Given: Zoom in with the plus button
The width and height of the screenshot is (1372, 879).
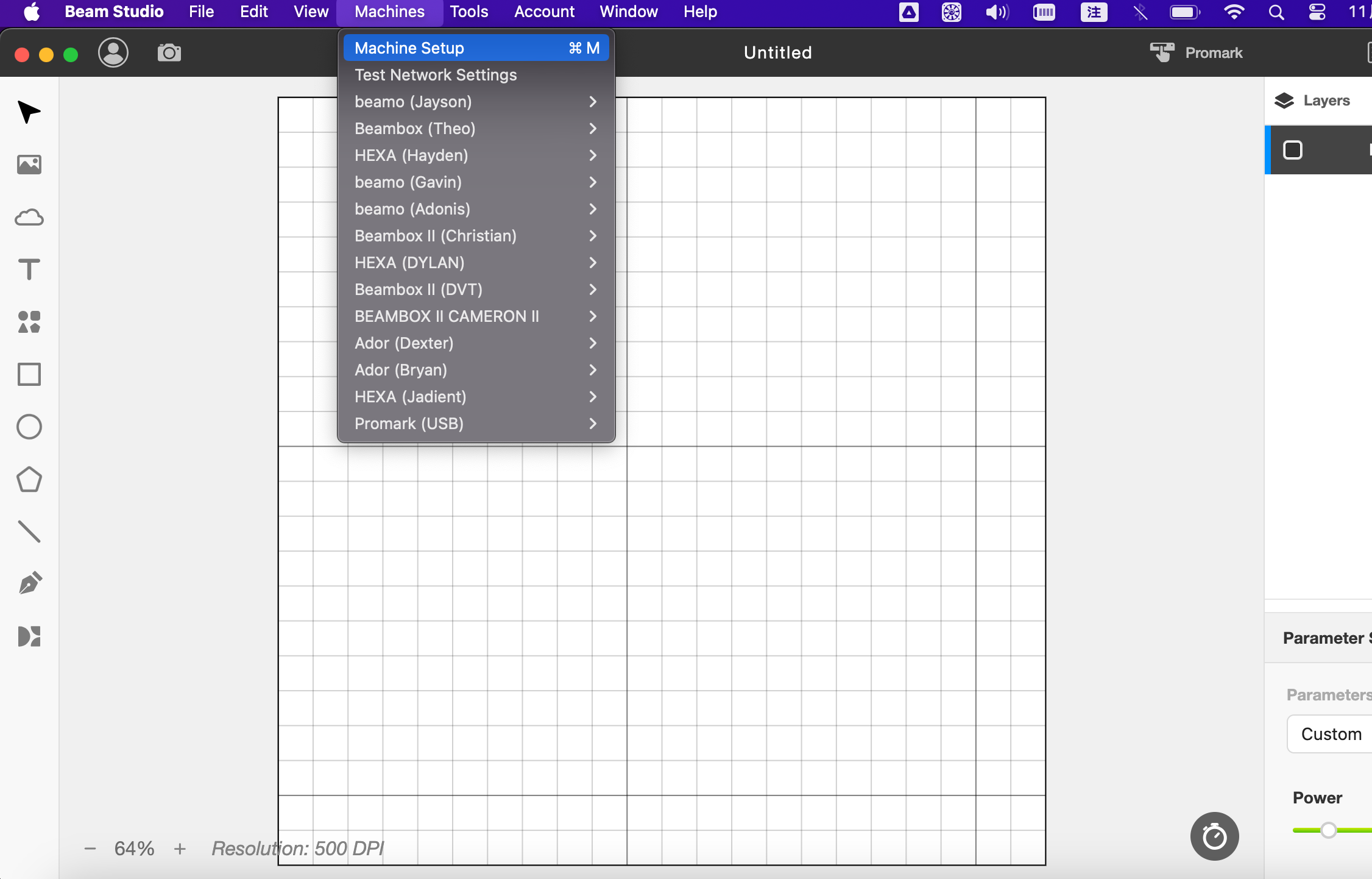Looking at the screenshot, I should (x=180, y=849).
